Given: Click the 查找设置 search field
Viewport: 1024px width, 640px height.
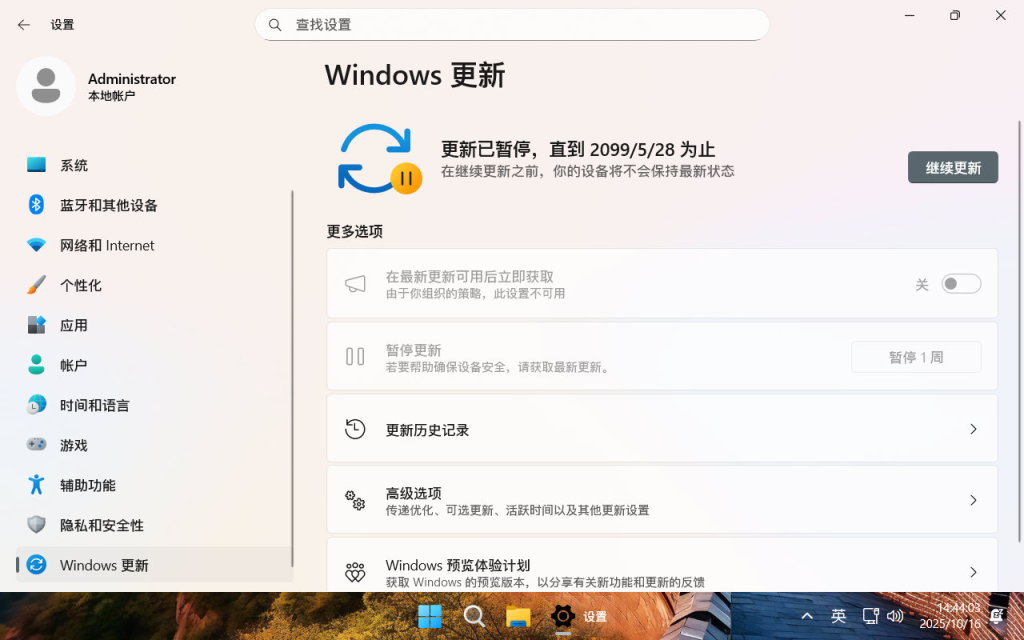Looking at the screenshot, I should pyautogui.click(x=512, y=24).
